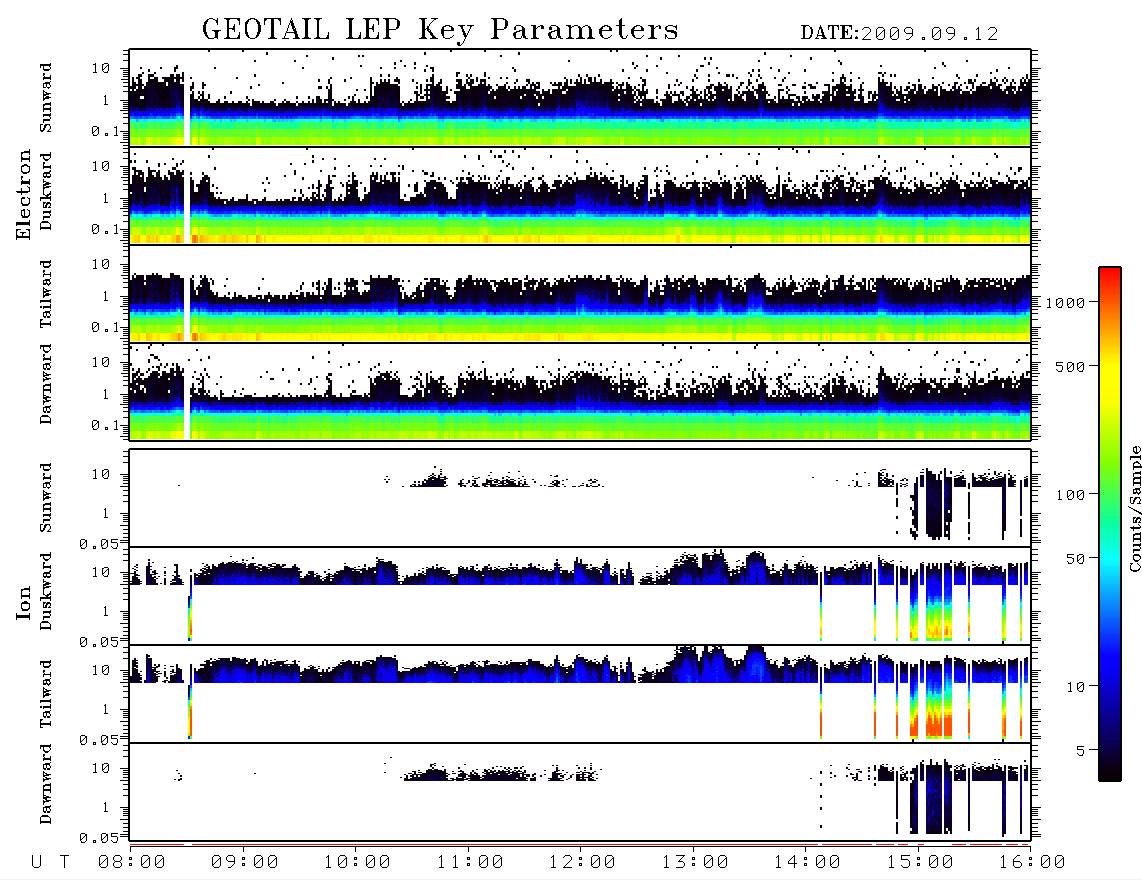Click the Ion group axis label
The width and height of the screenshot is (1142, 880).
(23, 602)
